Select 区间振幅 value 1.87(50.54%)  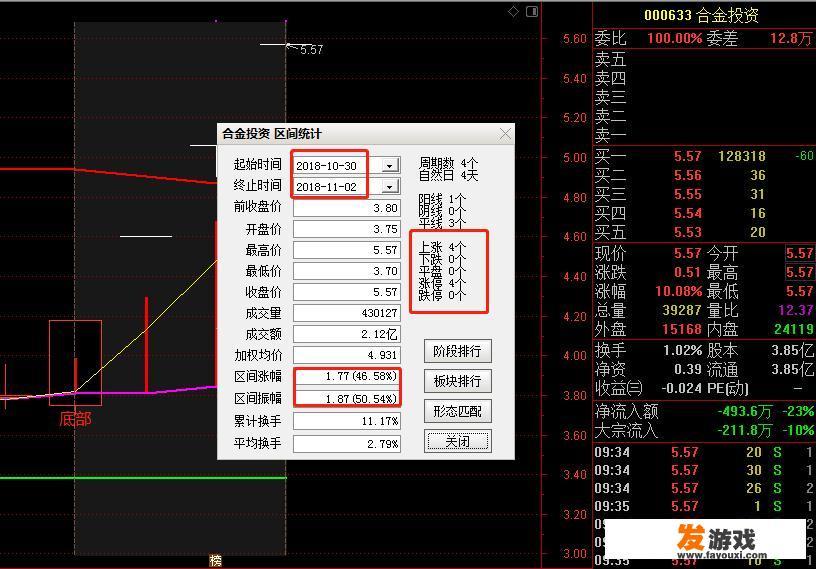coord(347,399)
